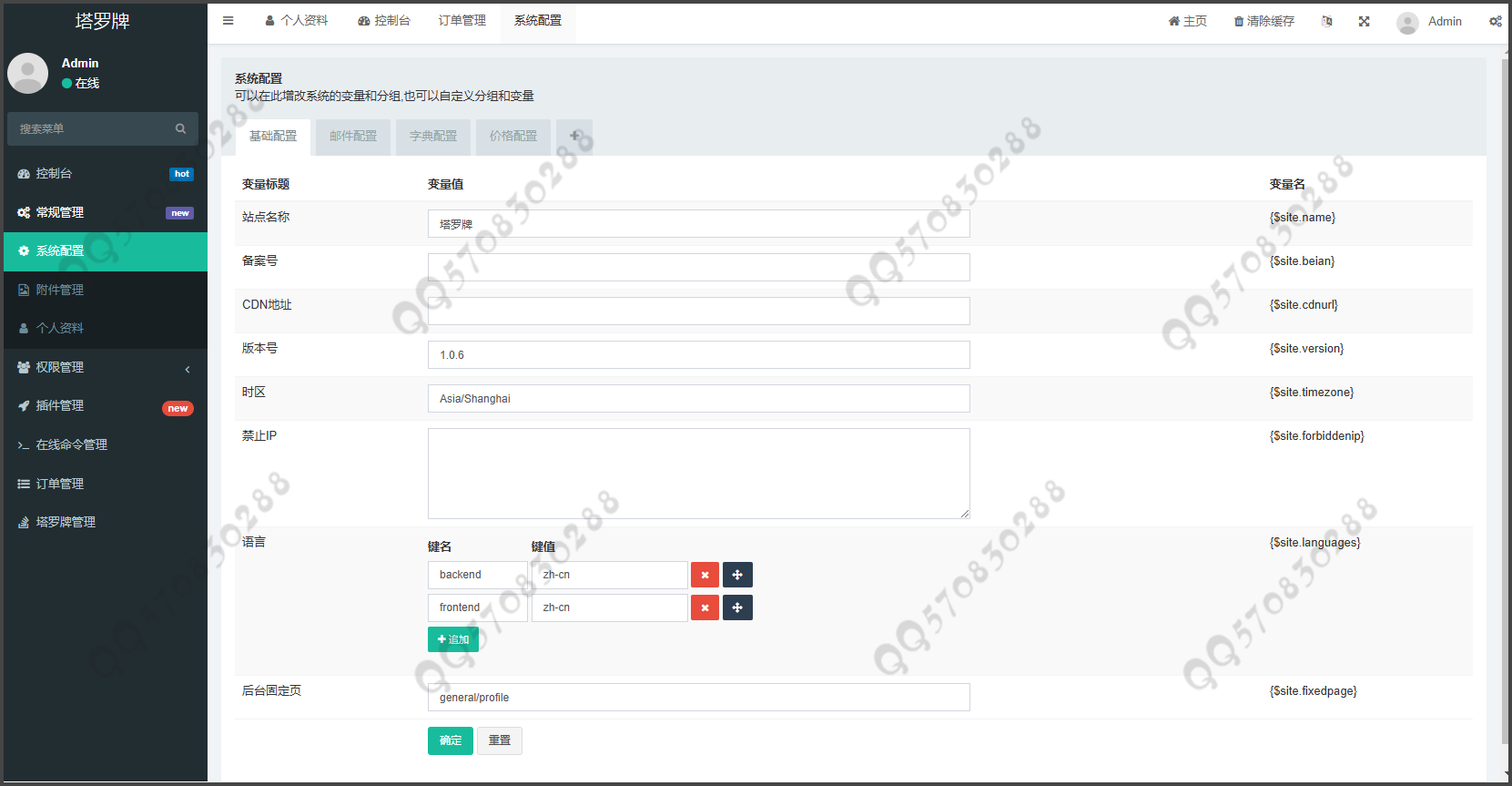Viewport: 1512px width, 786px height.
Task: Click the 确定 submit button
Action: (x=451, y=740)
